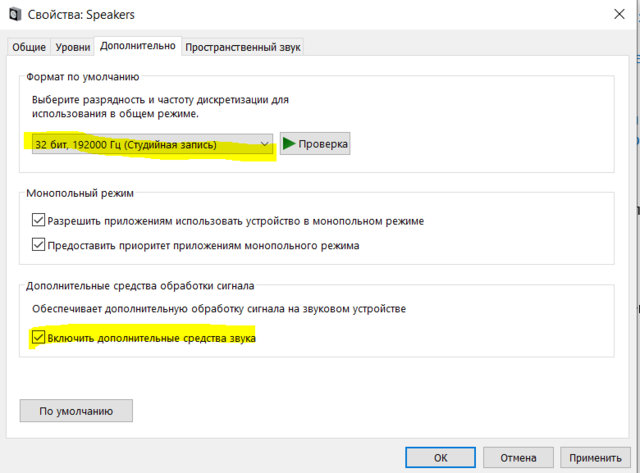The image size is (640, 473).
Task: Click the chevron arrow of the format combo box
Action: tap(264, 145)
